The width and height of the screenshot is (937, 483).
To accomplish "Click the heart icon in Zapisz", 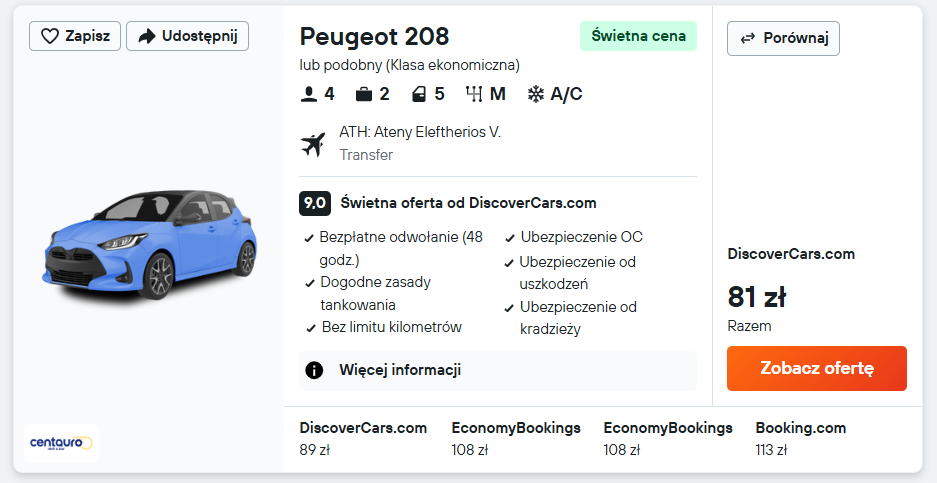I will 50,36.
